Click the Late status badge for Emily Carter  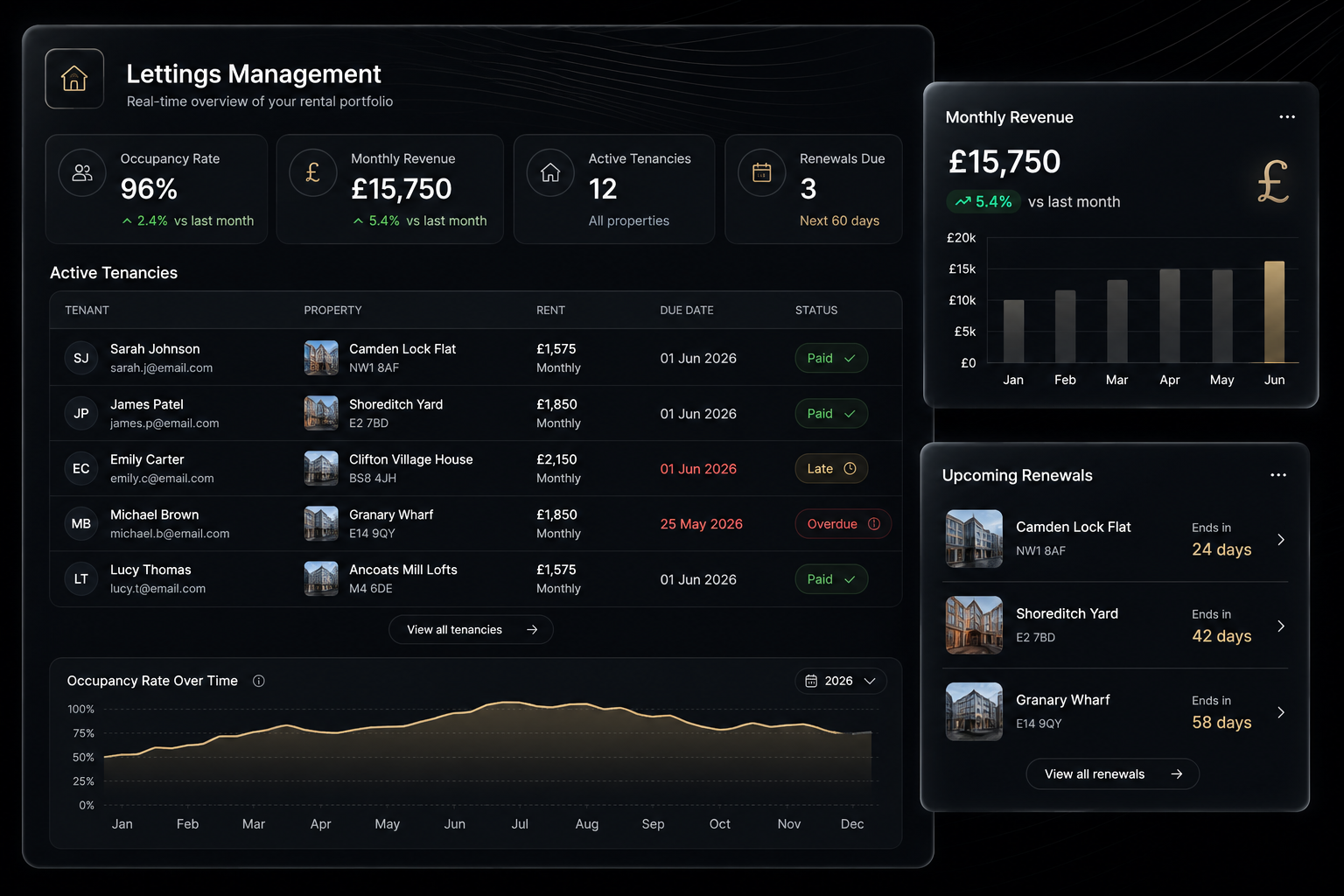point(831,469)
